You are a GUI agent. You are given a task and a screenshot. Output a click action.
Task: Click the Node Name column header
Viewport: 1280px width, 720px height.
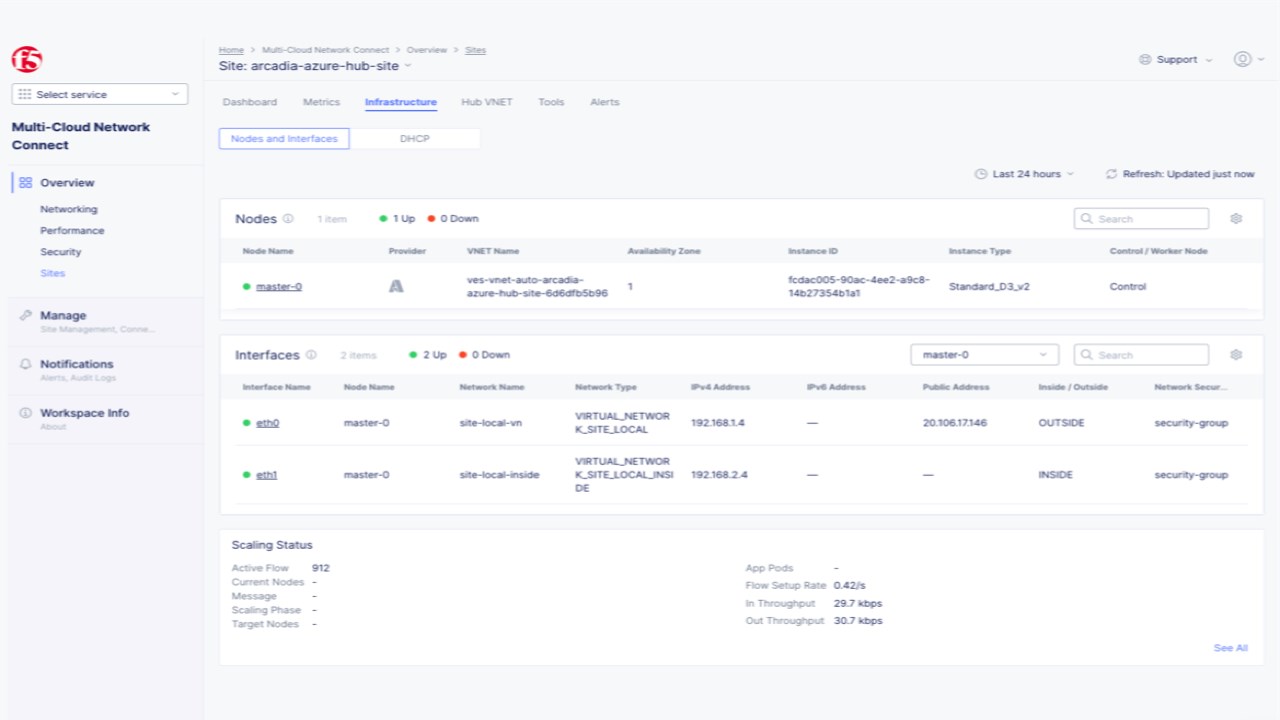click(x=268, y=251)
